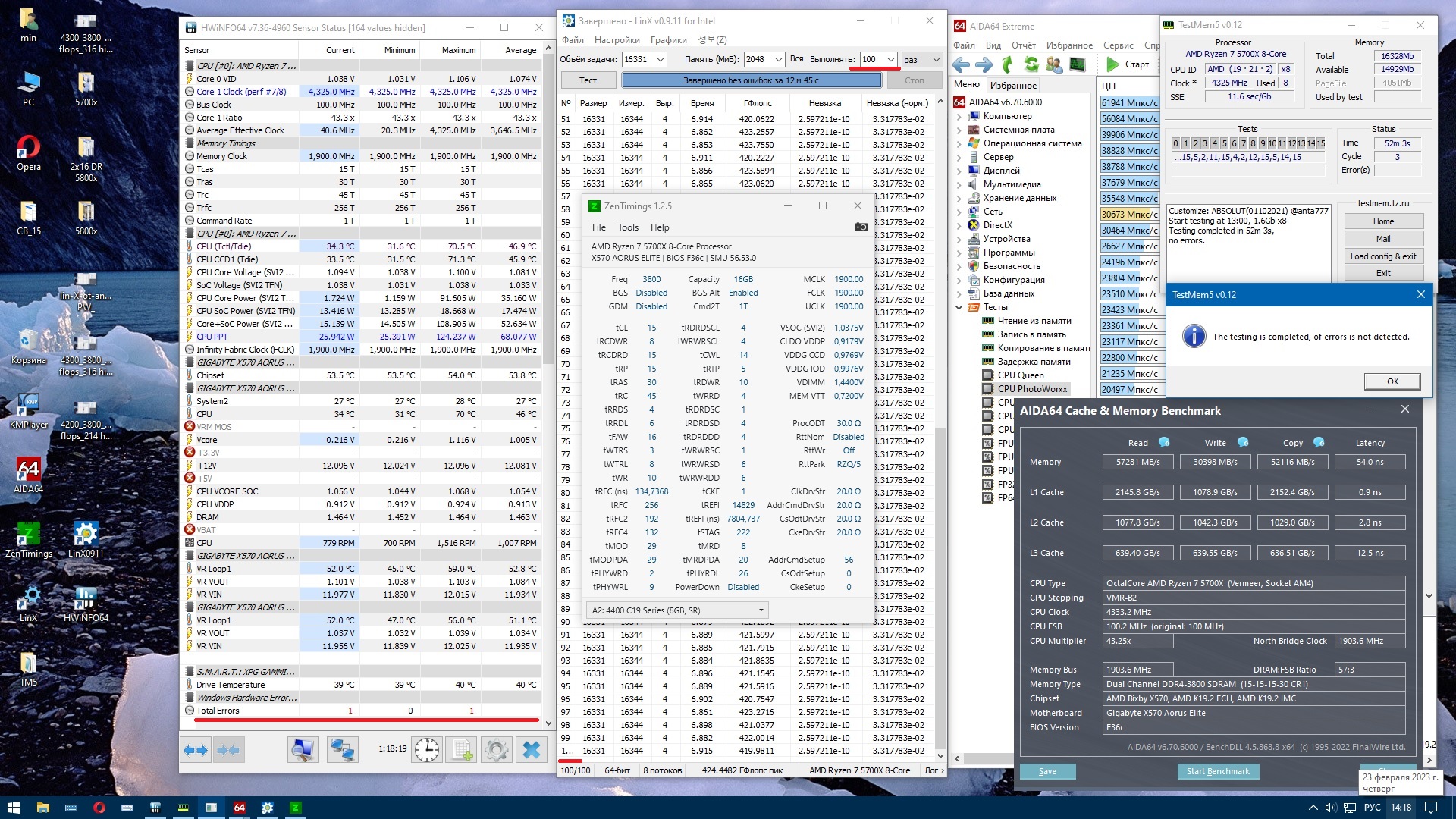Collapse Тесты node in AIDA64 tree
The width and height of the screenshot is (1456, 819).
click(959, 308)
